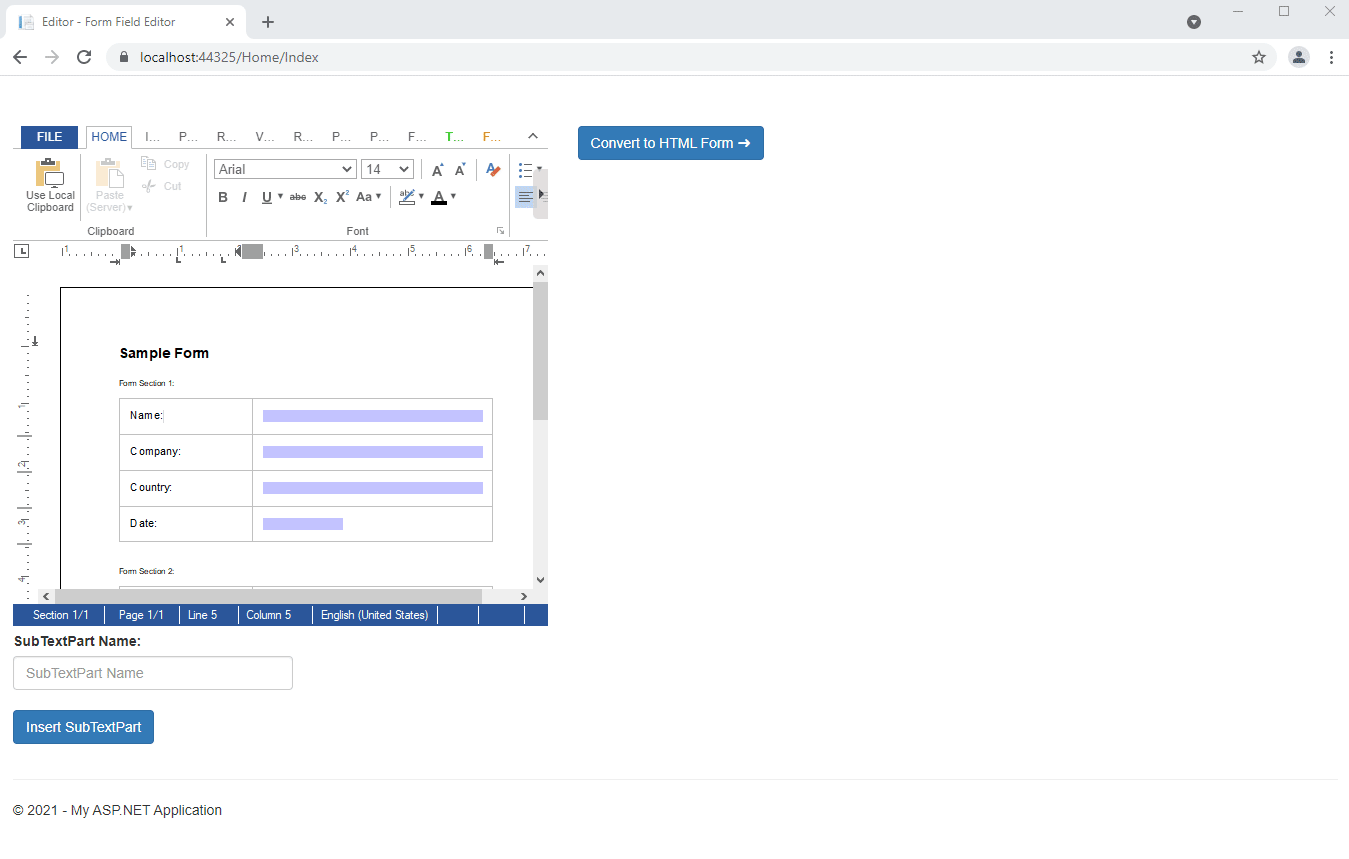1349x859 pixels.
Task: Click the Cut scissors icon
Action: point(149,186)
